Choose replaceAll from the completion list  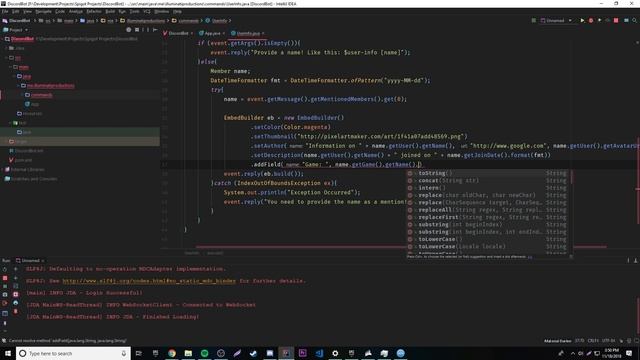489,210
